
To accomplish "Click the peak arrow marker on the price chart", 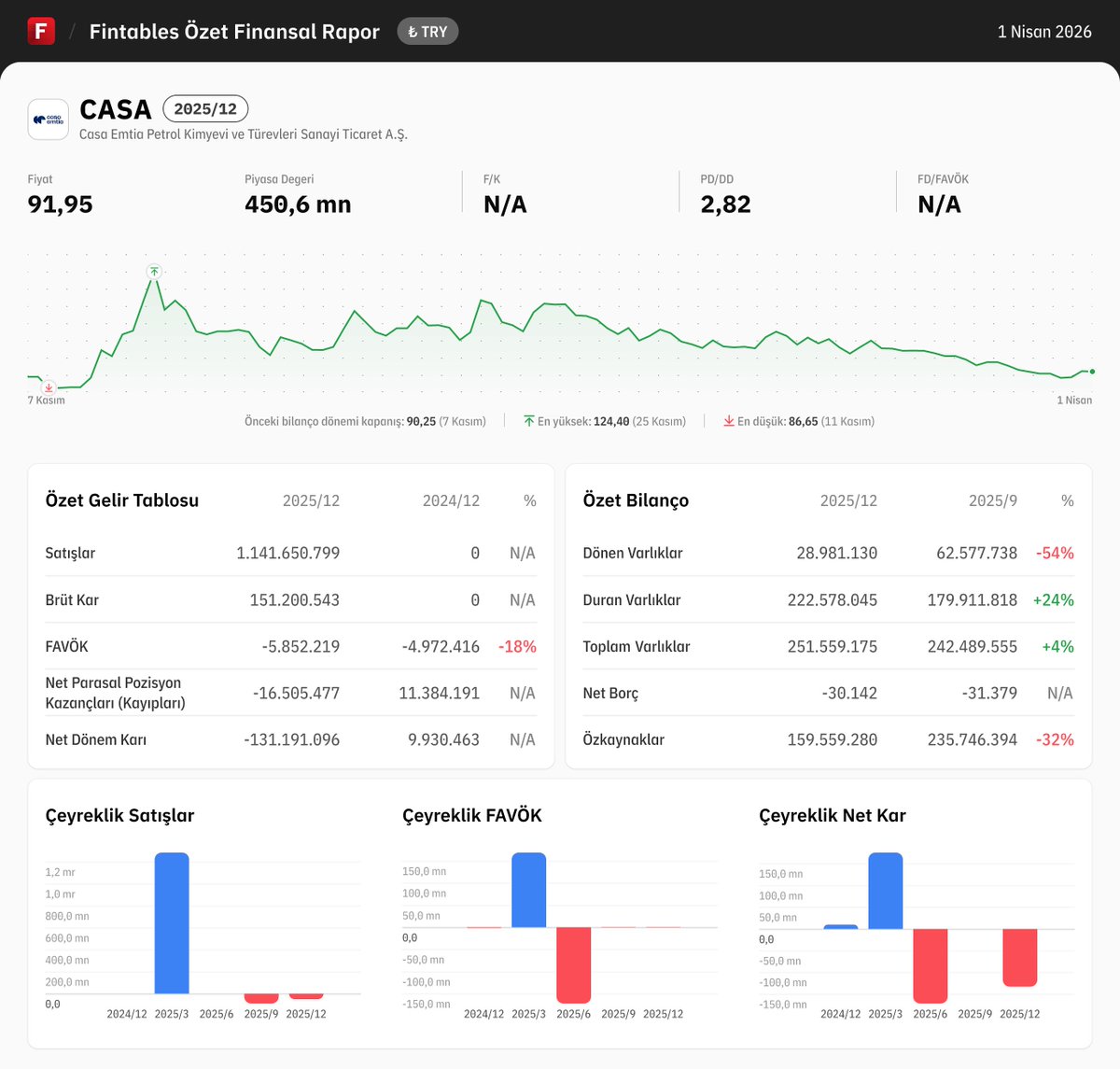I will point(153,272).
